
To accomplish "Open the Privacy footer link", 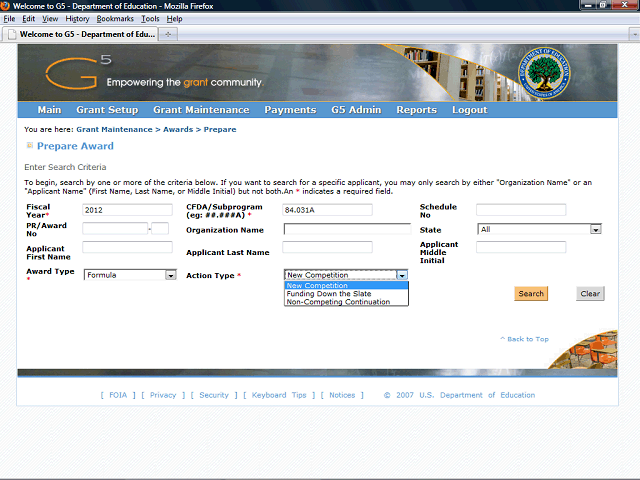I will [163, 395].
